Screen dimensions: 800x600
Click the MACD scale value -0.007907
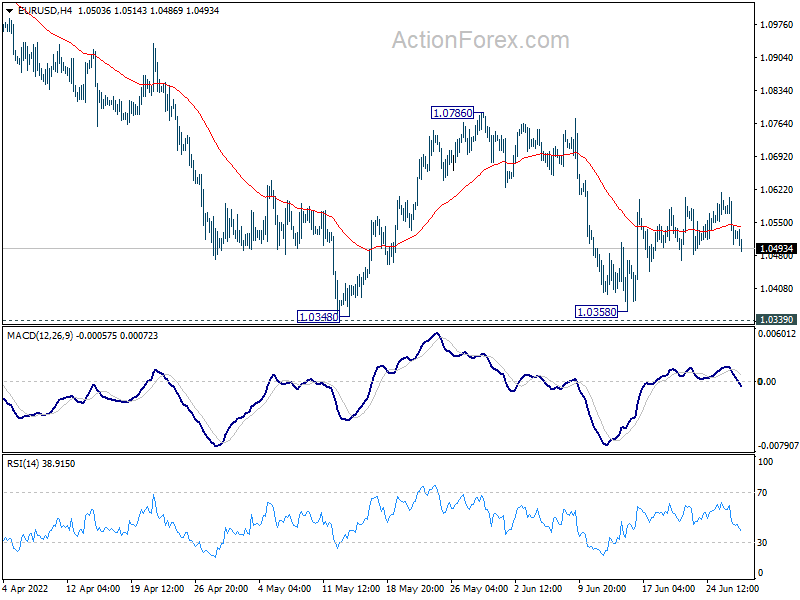(x=777, y=446)
